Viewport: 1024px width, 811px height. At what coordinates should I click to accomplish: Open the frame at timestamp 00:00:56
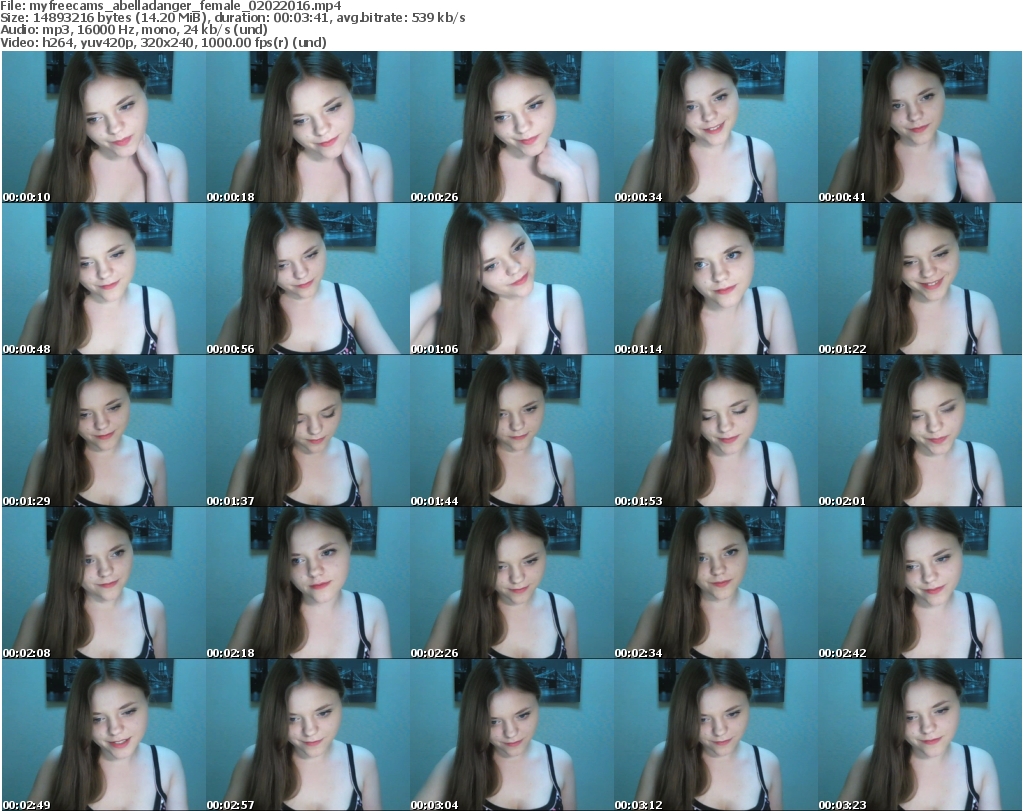pyautogui.click(x=308, y=279)
